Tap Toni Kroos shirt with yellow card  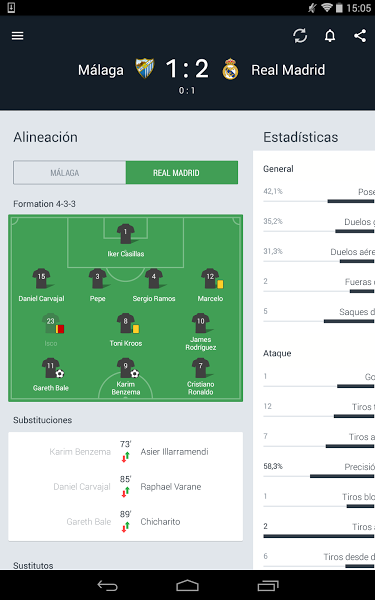pos(127,324)
